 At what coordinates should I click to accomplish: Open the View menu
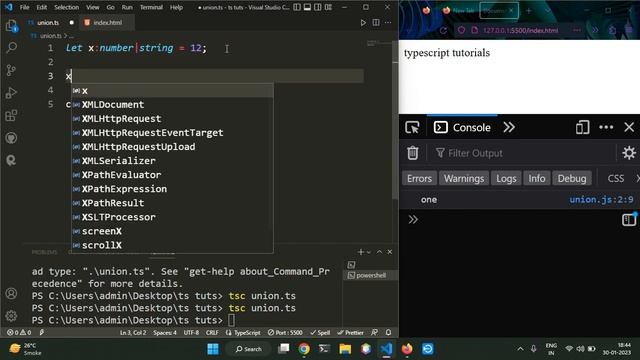pos(93,7)
